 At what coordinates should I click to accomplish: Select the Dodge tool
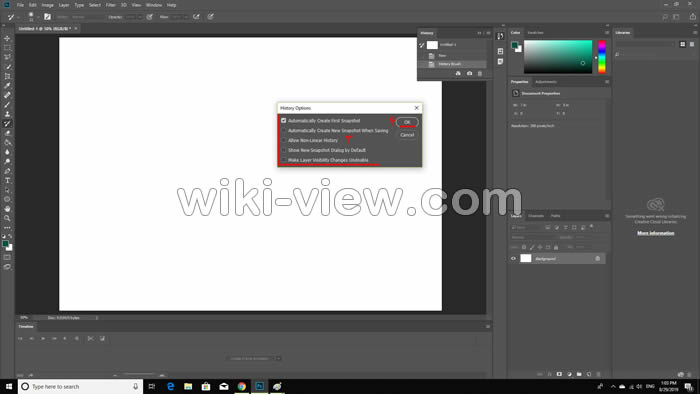pos(7,162)
